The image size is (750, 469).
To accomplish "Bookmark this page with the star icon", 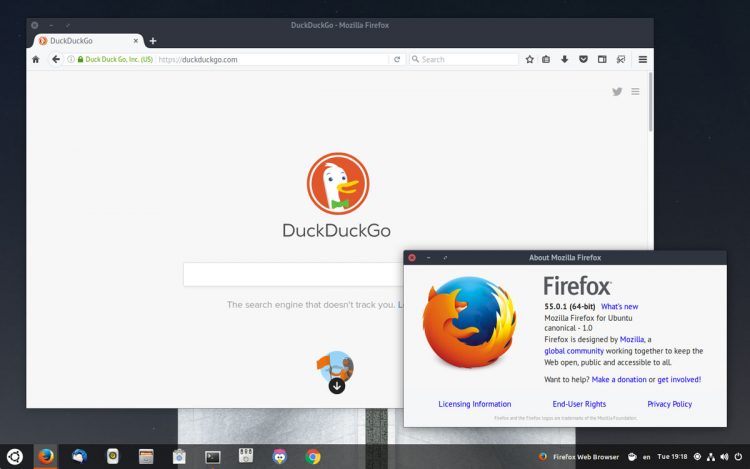I will (x=529, y=59).
